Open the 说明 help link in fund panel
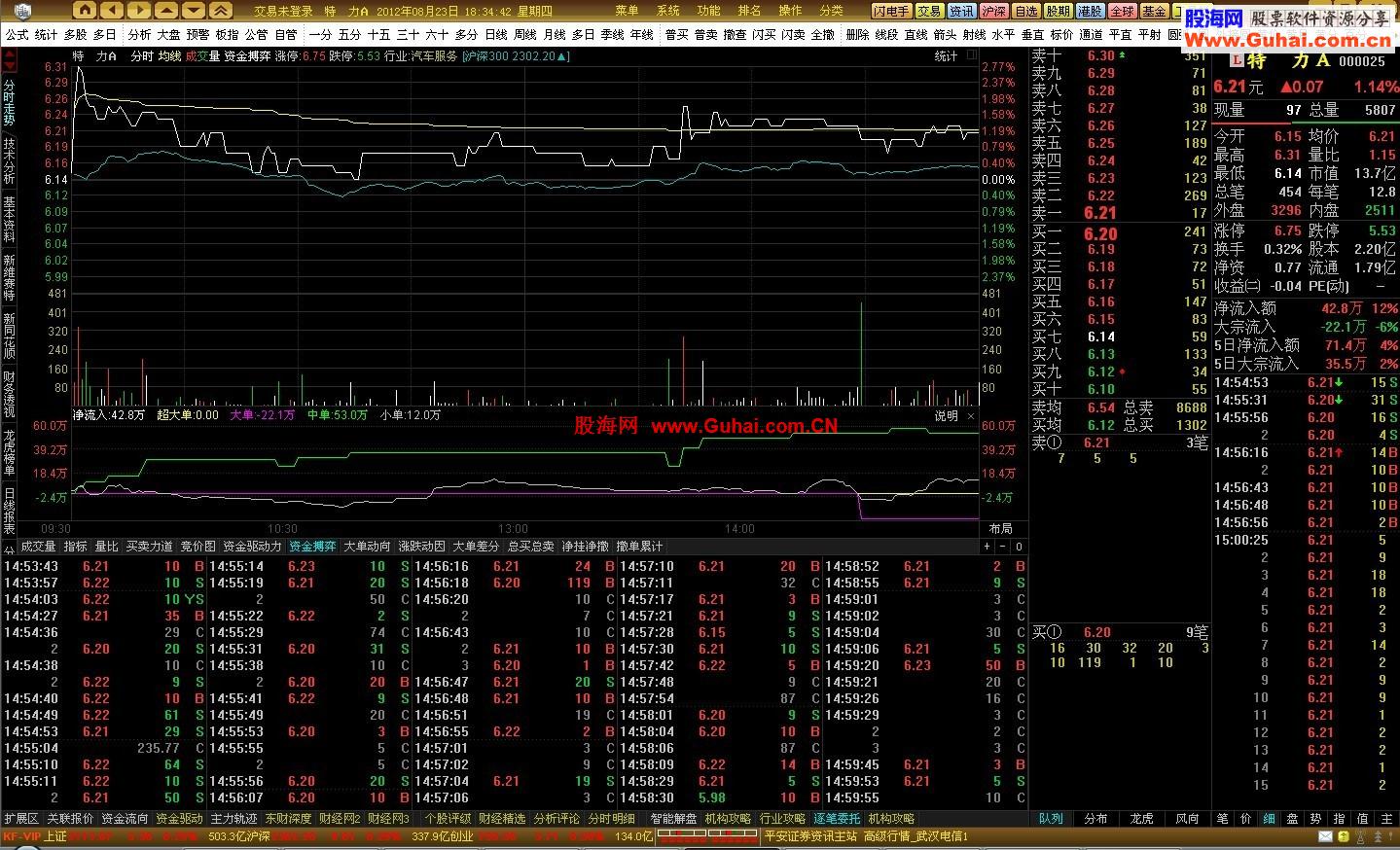 point(947,415)
